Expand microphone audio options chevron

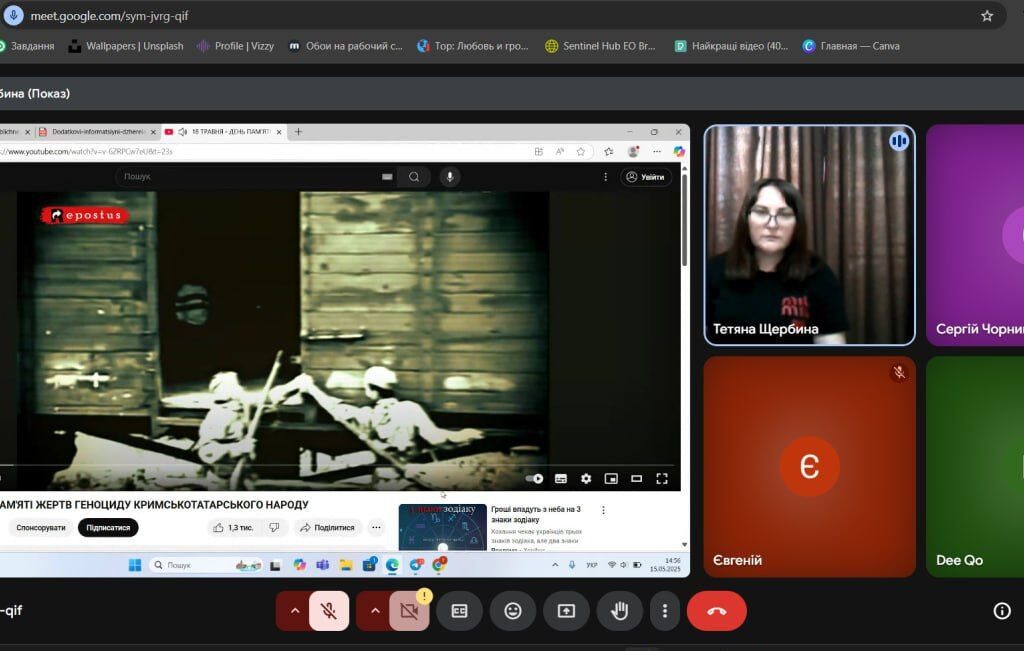(295, 611)
